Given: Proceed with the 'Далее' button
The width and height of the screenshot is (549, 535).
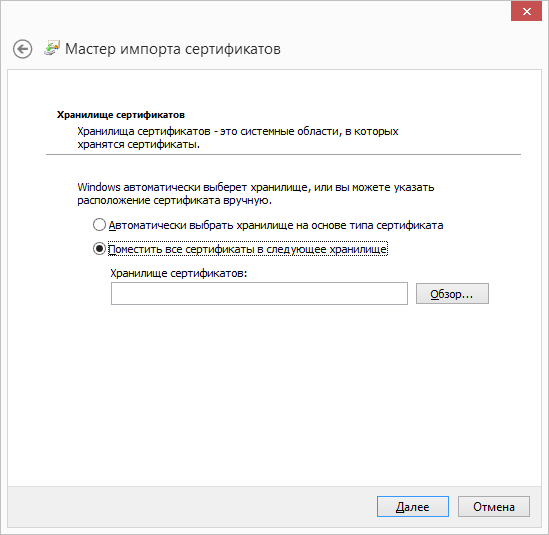Looking at the screenshot, I should (x=413, y=507).
